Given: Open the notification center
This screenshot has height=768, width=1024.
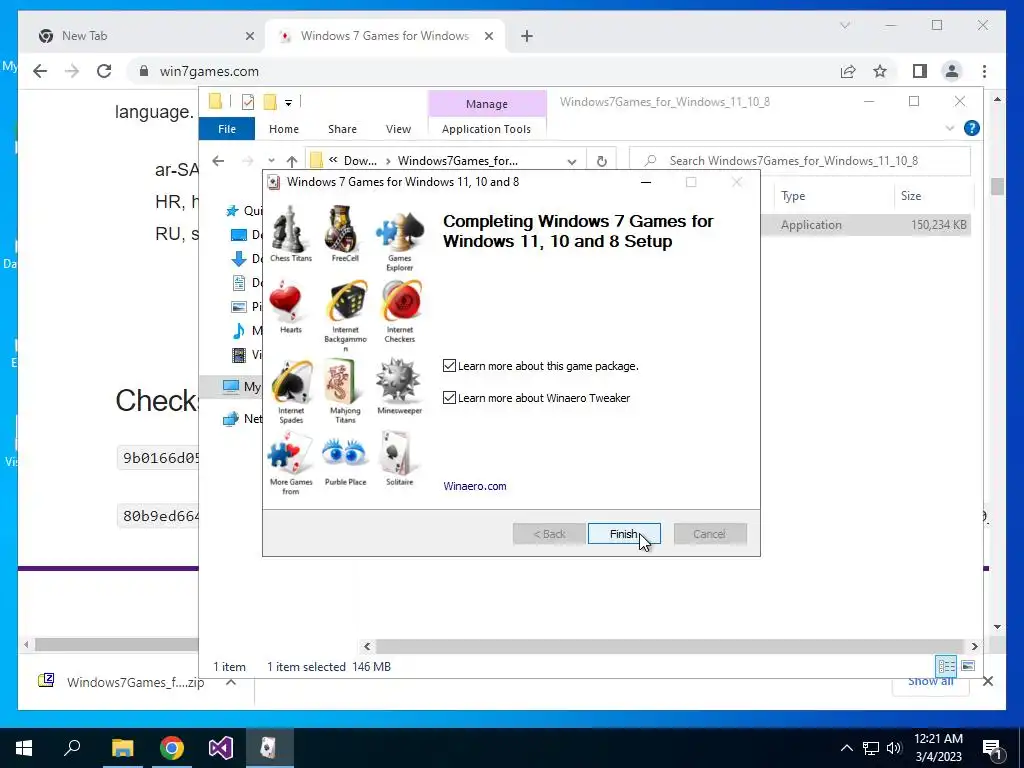Looking at the screenshot, I should pyautogui.click(x=993, y=748).
